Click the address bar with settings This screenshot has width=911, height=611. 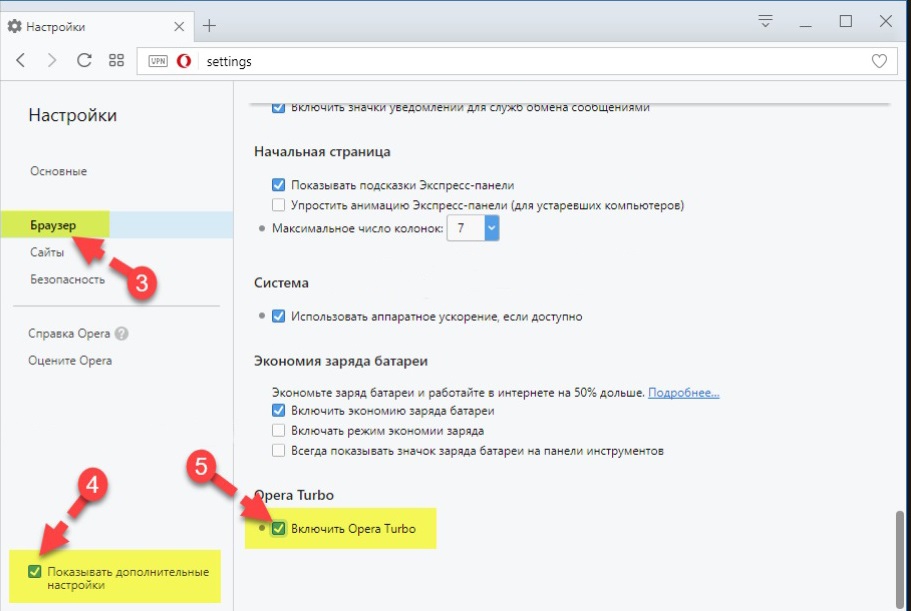coord(517,61)
